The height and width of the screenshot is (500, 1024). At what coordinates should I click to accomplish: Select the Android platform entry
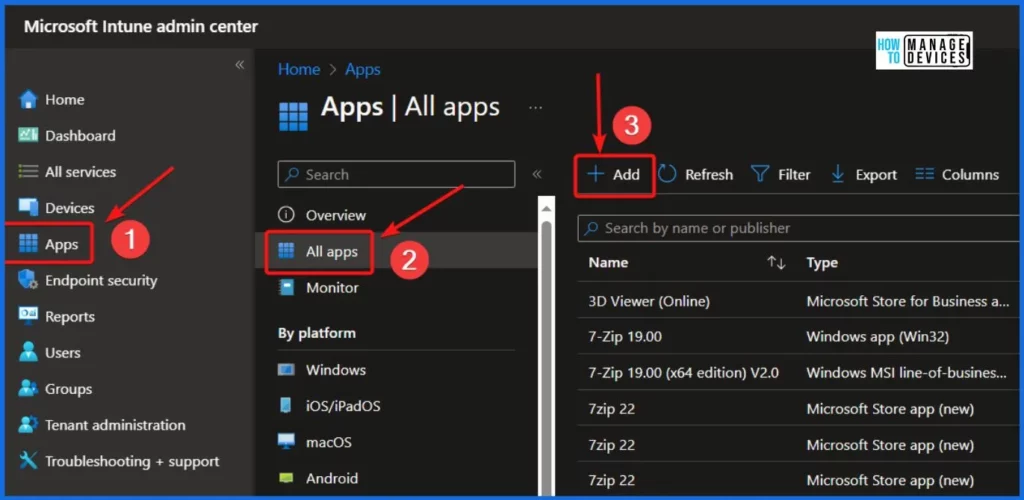332,478
